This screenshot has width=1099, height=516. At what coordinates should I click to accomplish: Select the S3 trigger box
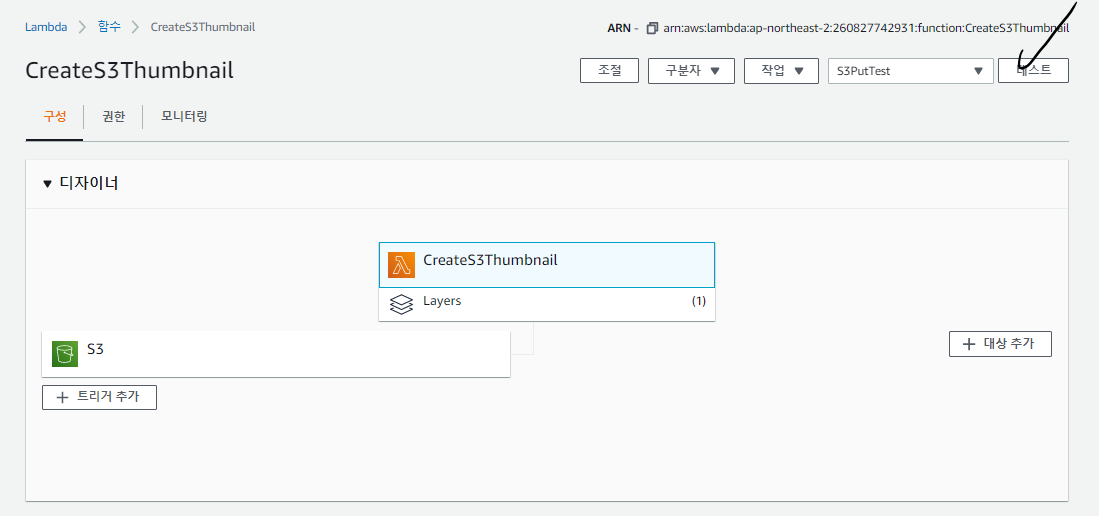[276, 354]
